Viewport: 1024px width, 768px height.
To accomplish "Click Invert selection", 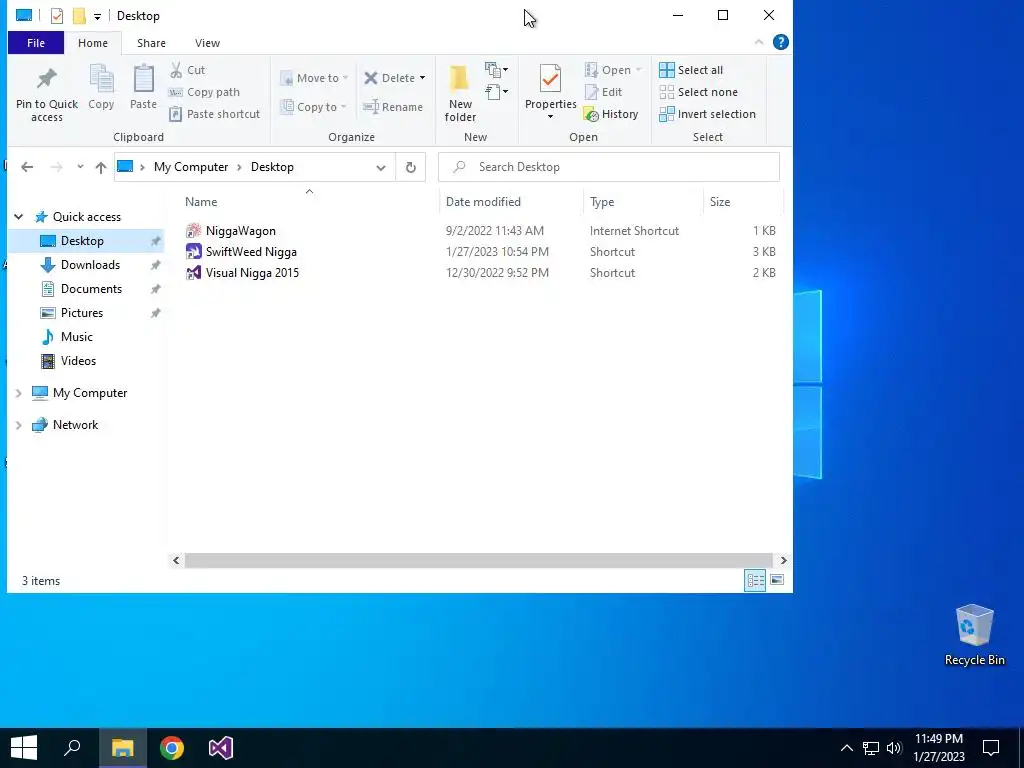I will coord(707,114).
